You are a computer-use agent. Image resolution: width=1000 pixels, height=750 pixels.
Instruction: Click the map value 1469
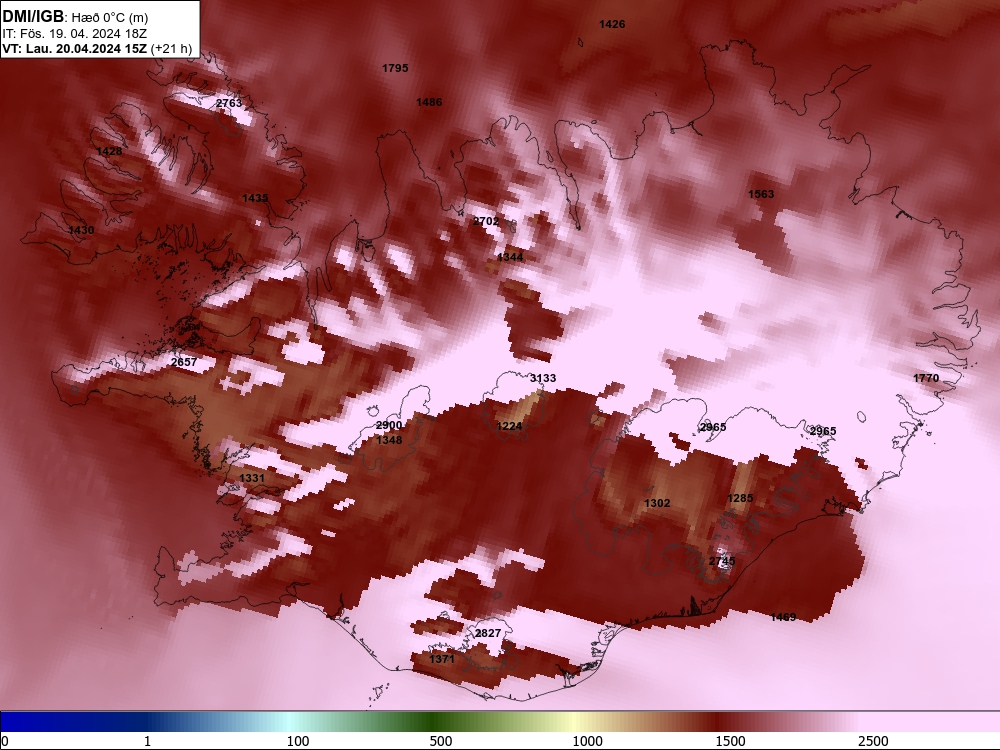point(783,617)
